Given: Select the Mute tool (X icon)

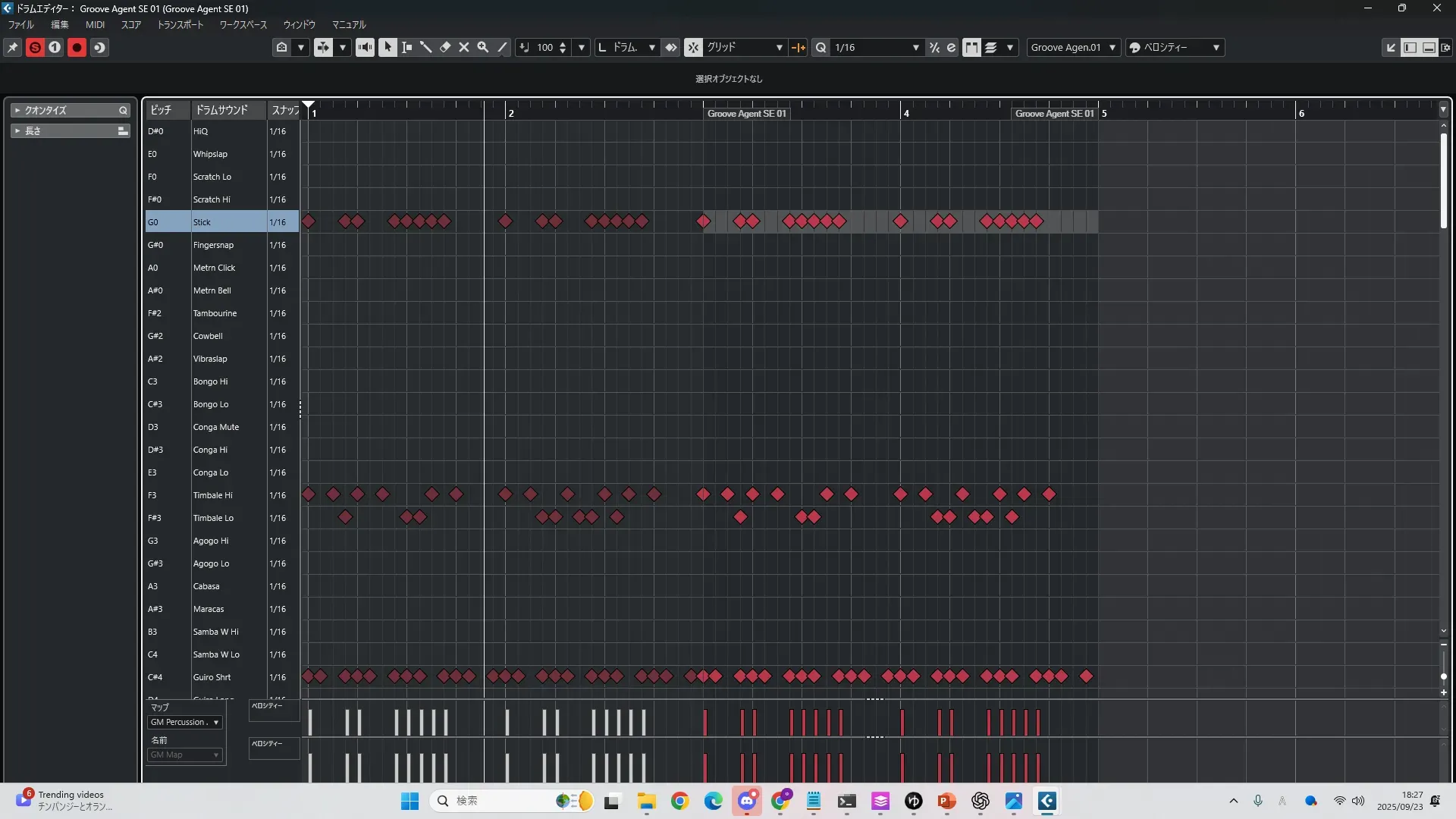Looking at the screenshot, I should pos(464,47).
